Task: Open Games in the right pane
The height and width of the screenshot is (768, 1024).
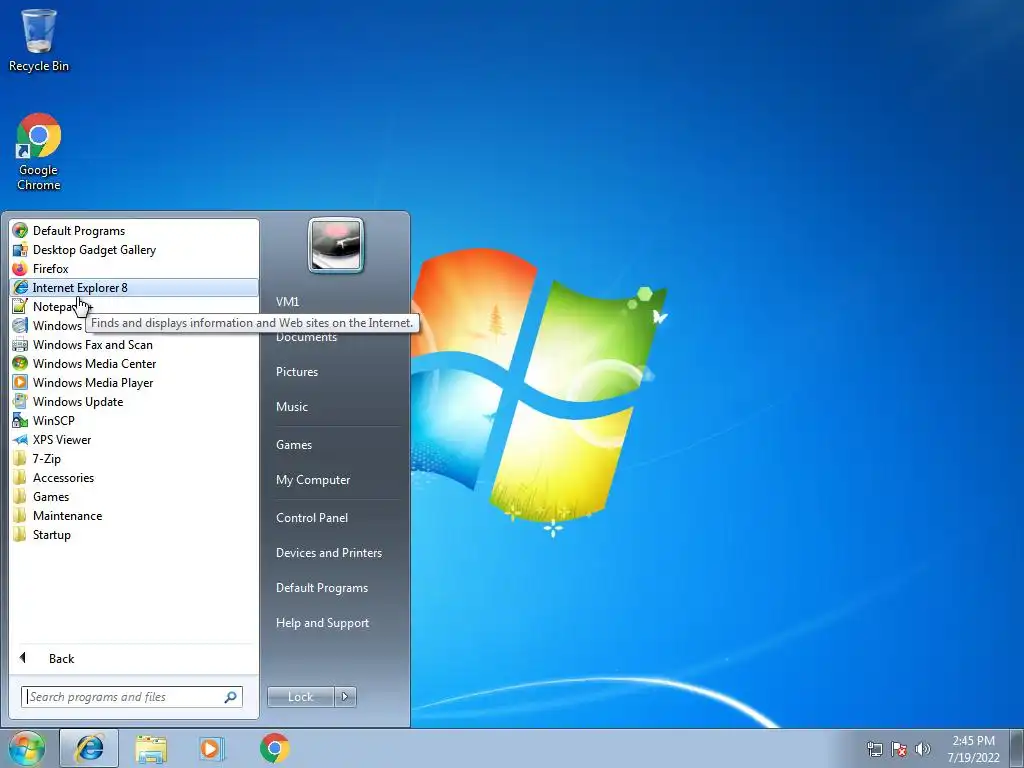Action: coord(294,445)
